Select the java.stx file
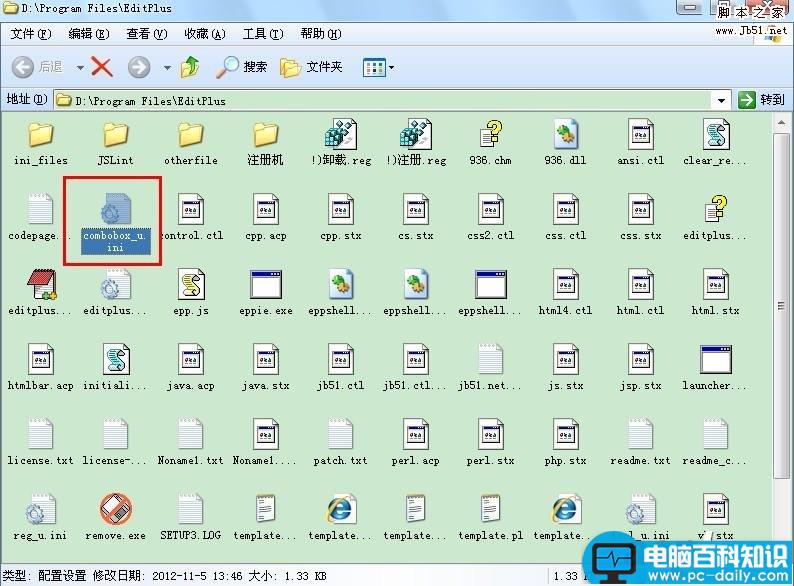The width and height of the screenshot is (794, 586). tap(266, 368)
